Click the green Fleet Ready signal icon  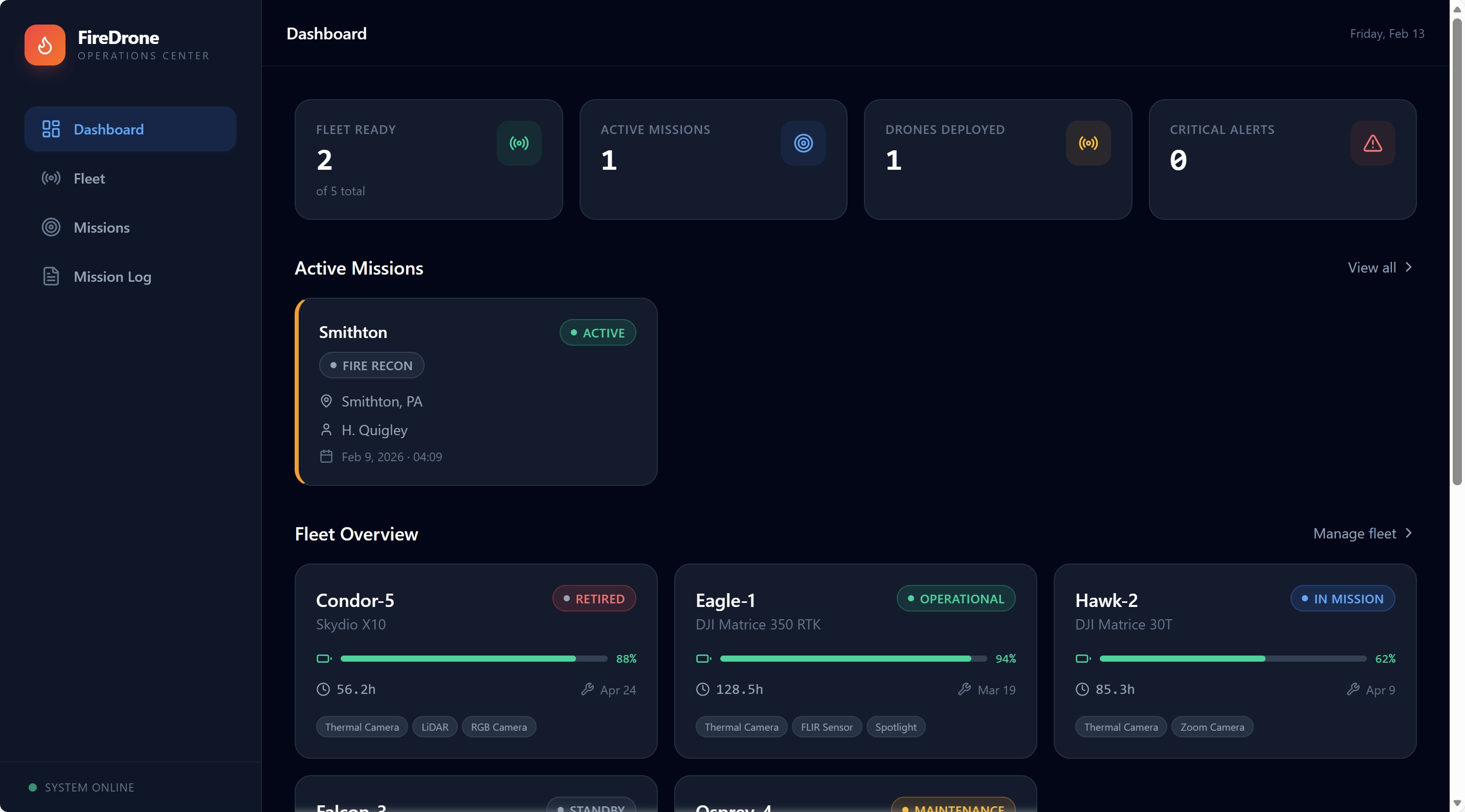[x=519, y=143]
